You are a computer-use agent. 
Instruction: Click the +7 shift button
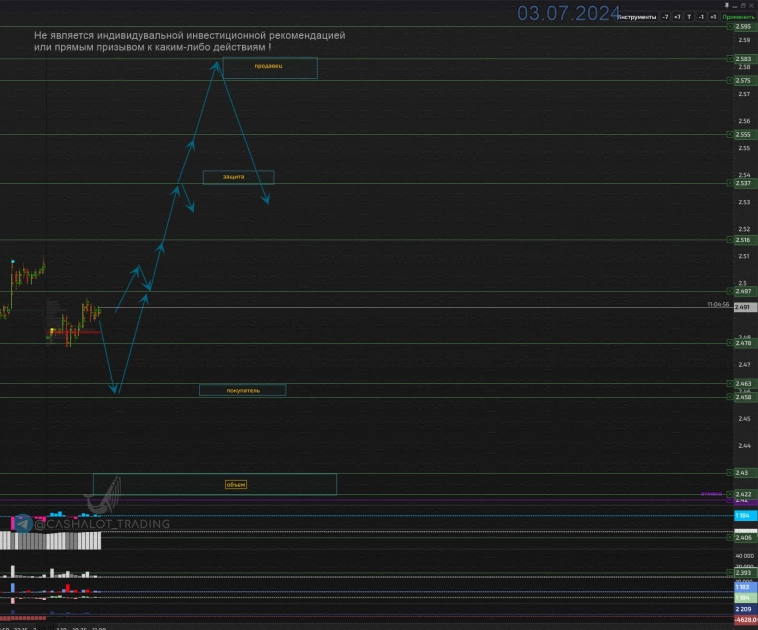[677, 17]
